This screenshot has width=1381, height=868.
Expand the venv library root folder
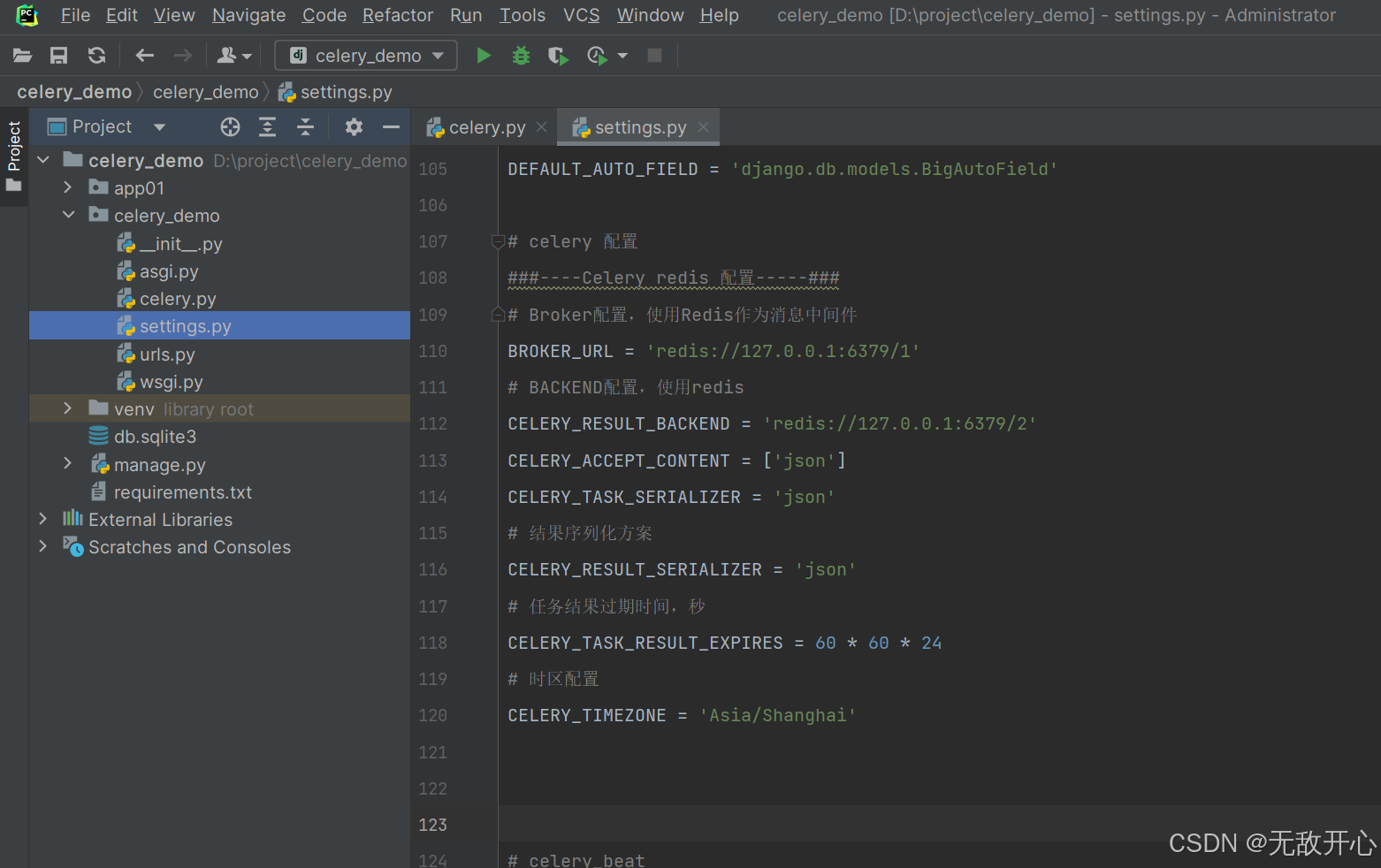pyautogui.click(x=68, y=408)
